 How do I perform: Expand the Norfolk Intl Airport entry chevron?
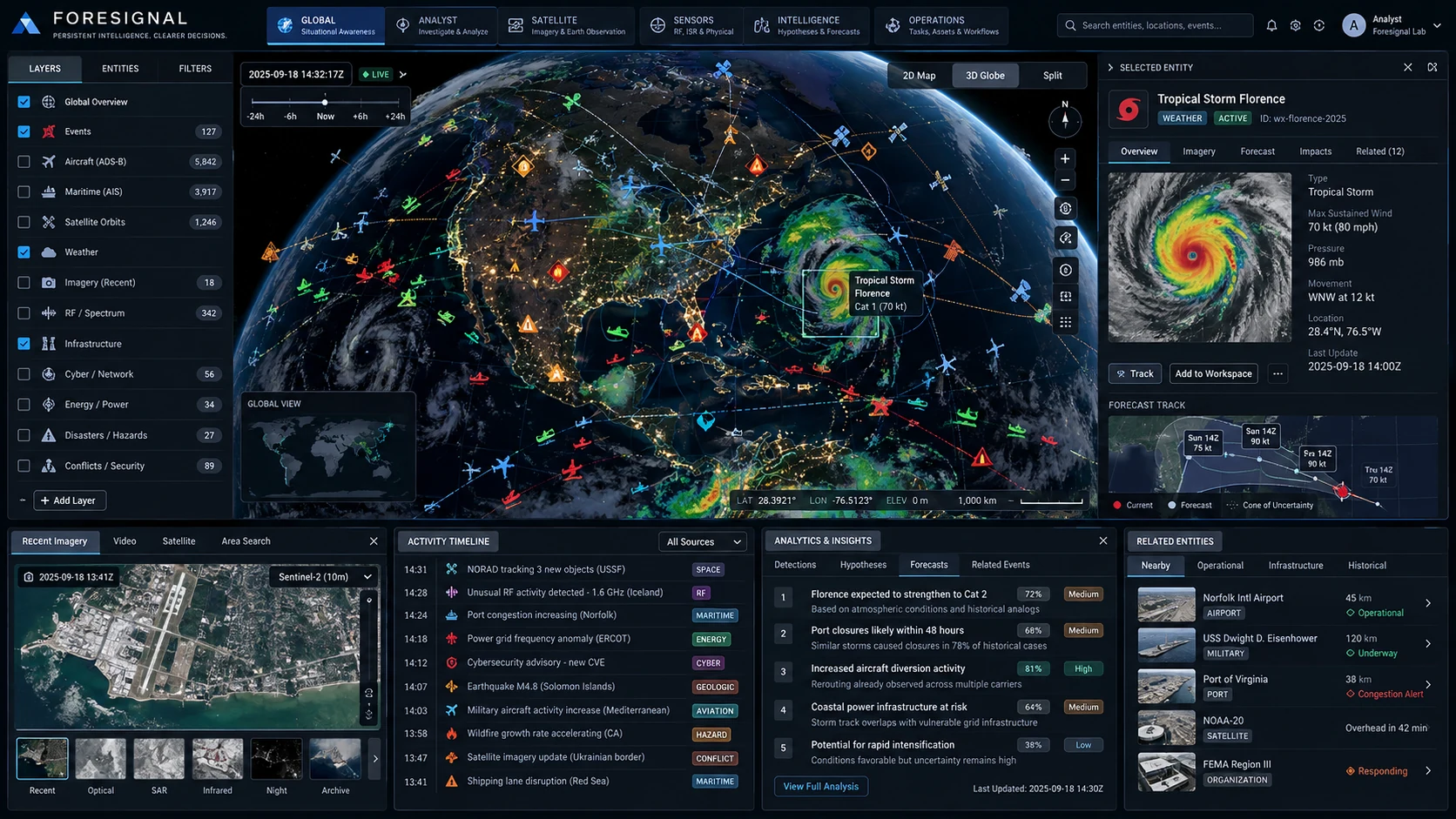point(1427,603)
